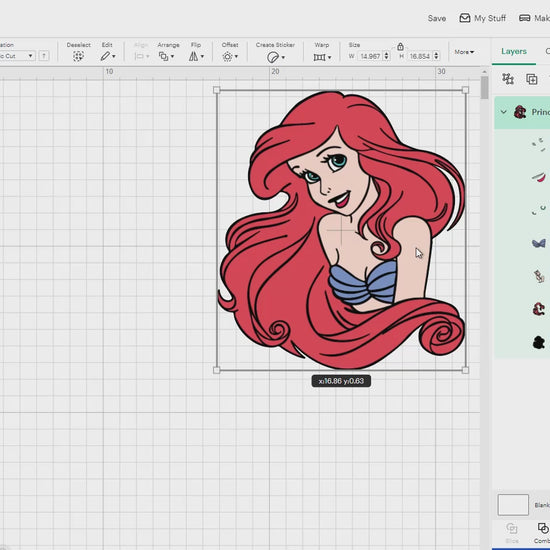Click the Deselect icon
The image size is (550, 550).
(x=78, y=56)
